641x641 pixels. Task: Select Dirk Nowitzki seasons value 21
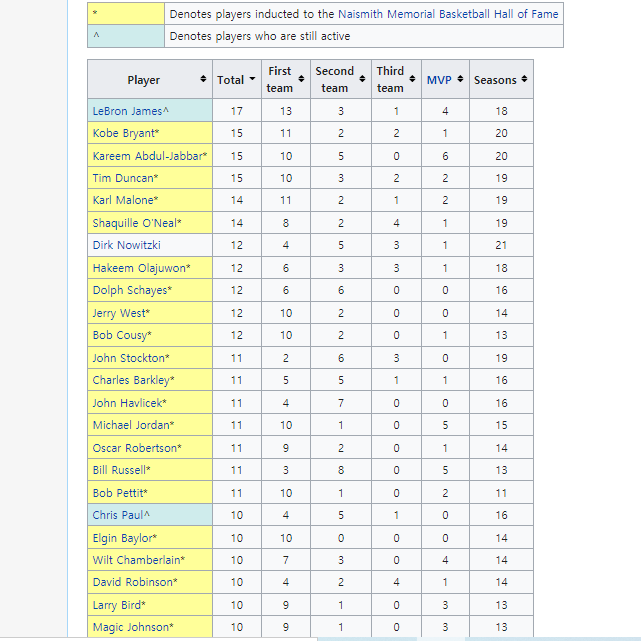501,245
